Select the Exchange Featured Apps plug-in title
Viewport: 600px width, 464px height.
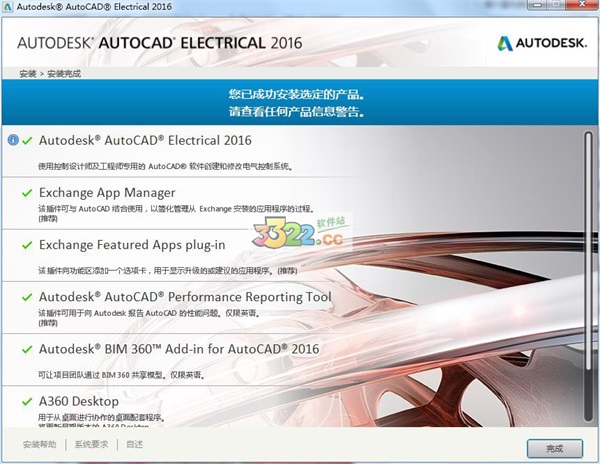coord(132,245)
